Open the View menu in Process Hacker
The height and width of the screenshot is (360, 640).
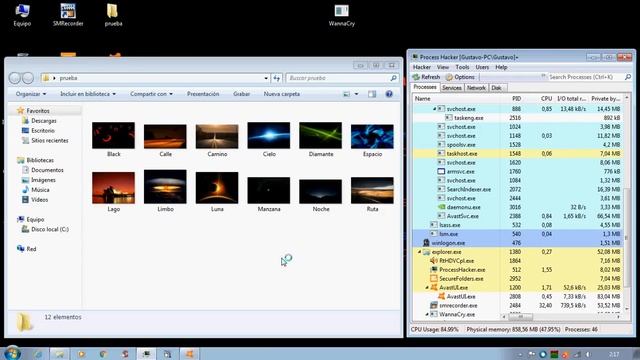click(x=443, y=67)
